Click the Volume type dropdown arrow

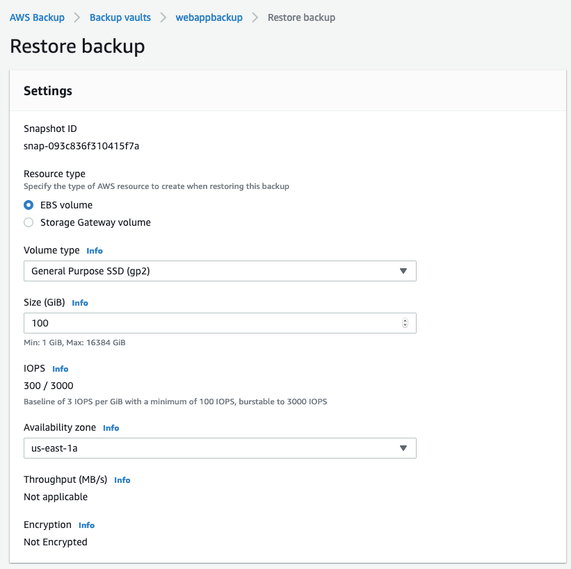click(x=403, y=271)
